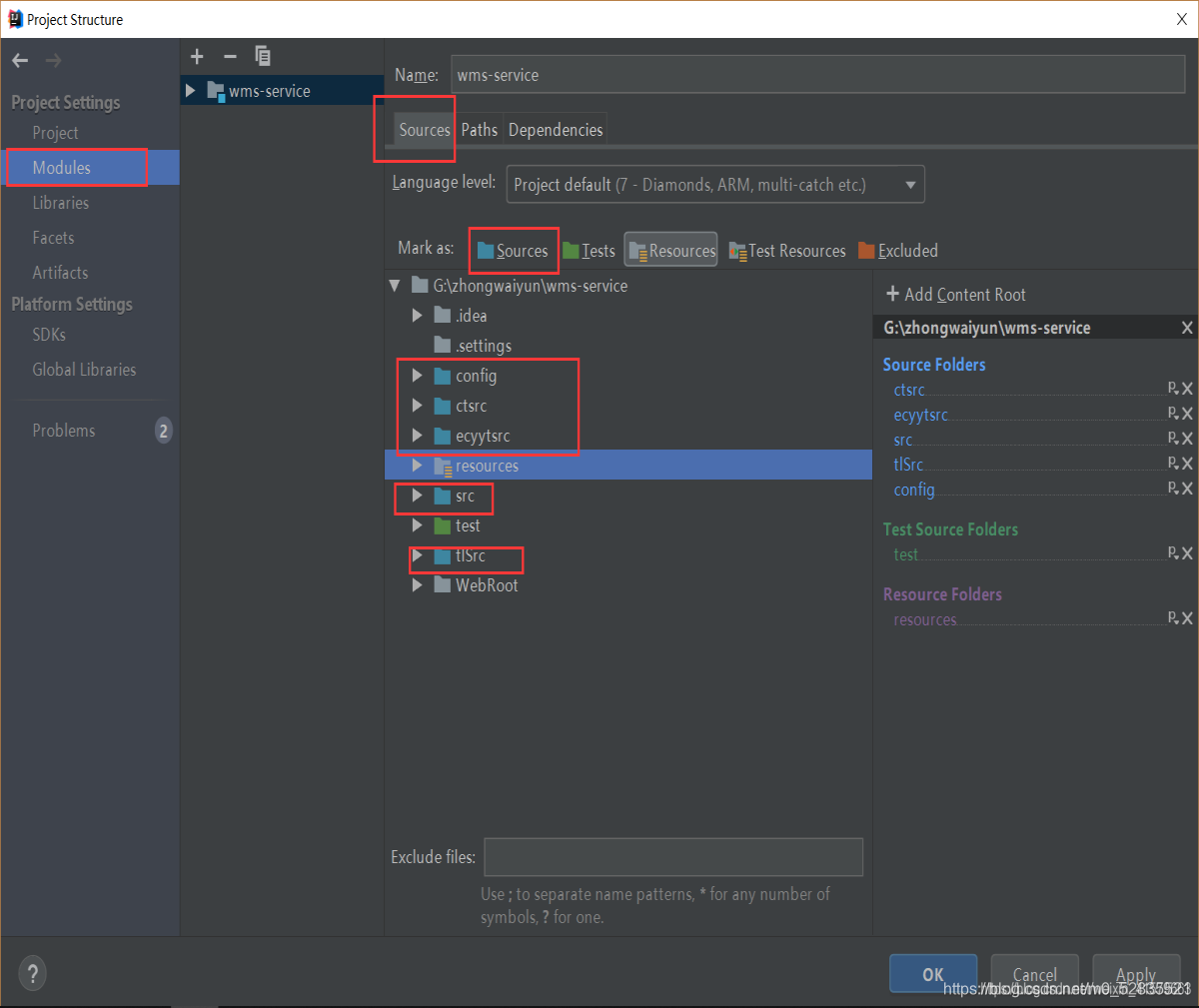
Task: Mark folder as Excluded
Action: coord(898,251)
